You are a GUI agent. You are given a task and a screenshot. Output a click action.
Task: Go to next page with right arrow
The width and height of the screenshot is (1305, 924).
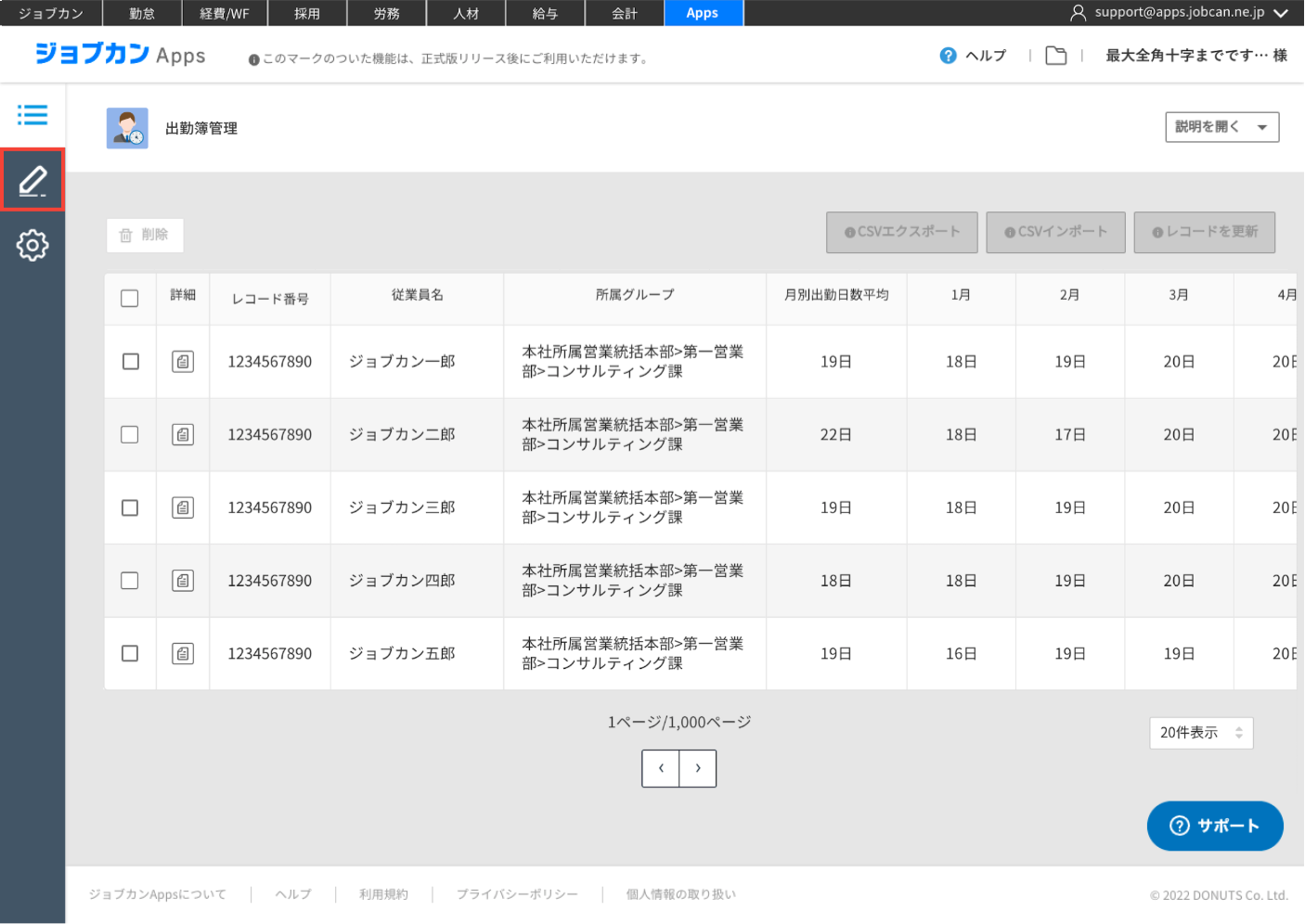point(698,768)
